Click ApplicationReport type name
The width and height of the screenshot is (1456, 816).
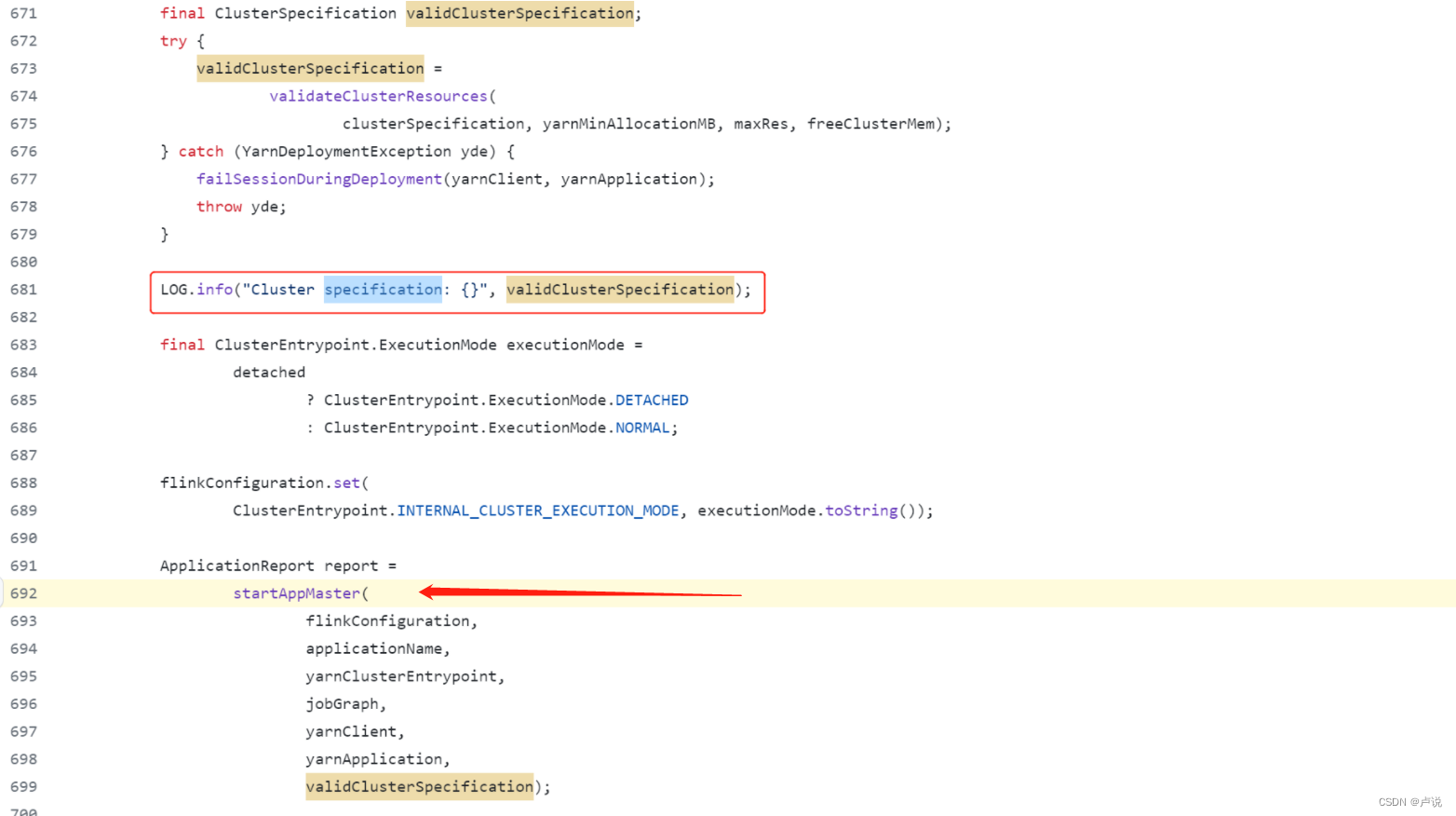coord(237,565)
